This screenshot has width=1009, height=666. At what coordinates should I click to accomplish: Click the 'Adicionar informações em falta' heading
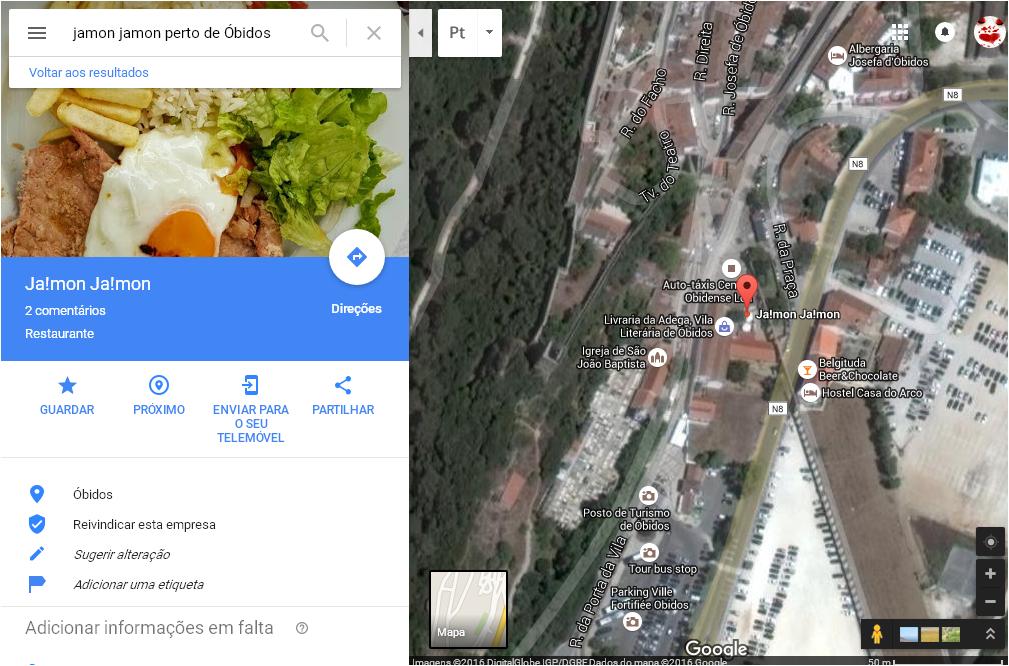click(149, 628)
